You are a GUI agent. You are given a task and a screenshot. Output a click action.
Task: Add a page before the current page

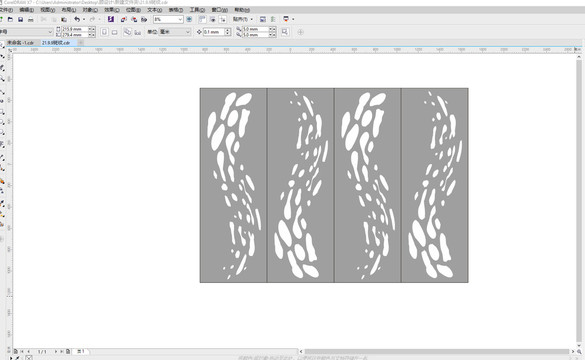16,351
